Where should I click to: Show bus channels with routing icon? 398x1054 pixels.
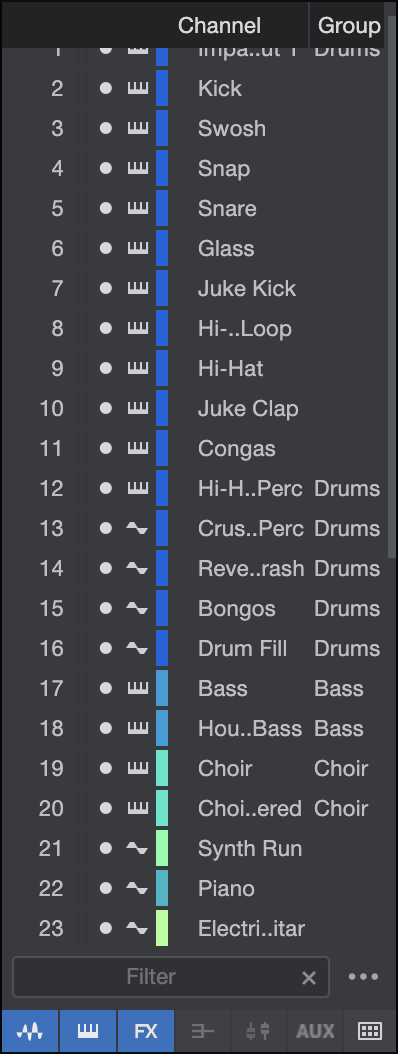(202, 1031)
